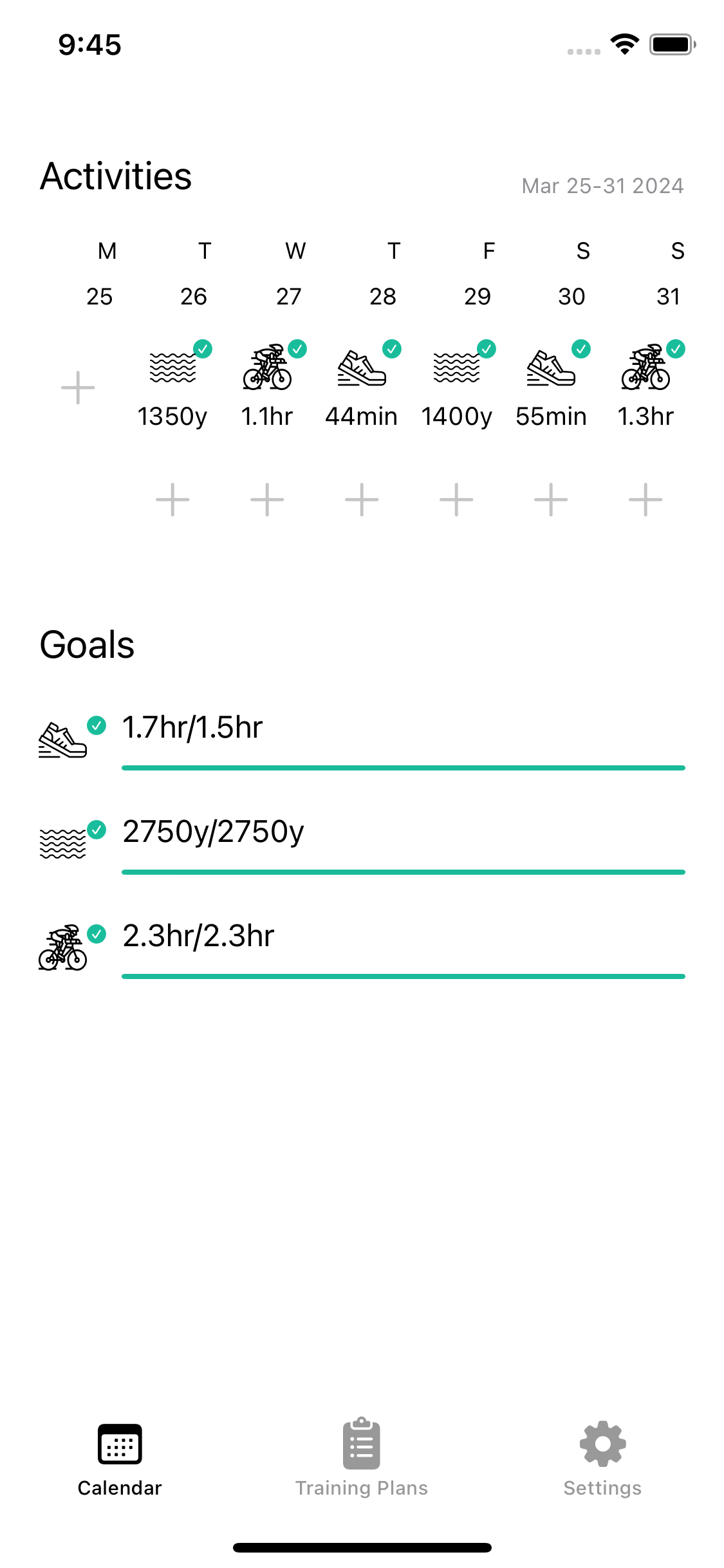Add a second activity under the 1.3hr ride
Screen dimensions: 724x1568
click(645, 499)
